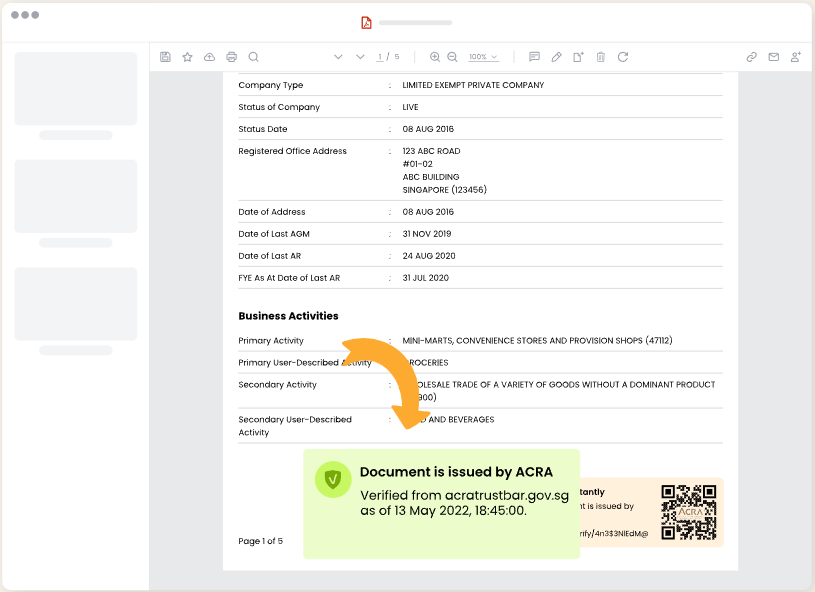Click the cloud upload icon
Image resolution: width=815 pixels, height=592 pixels.
tap(209, 57)
